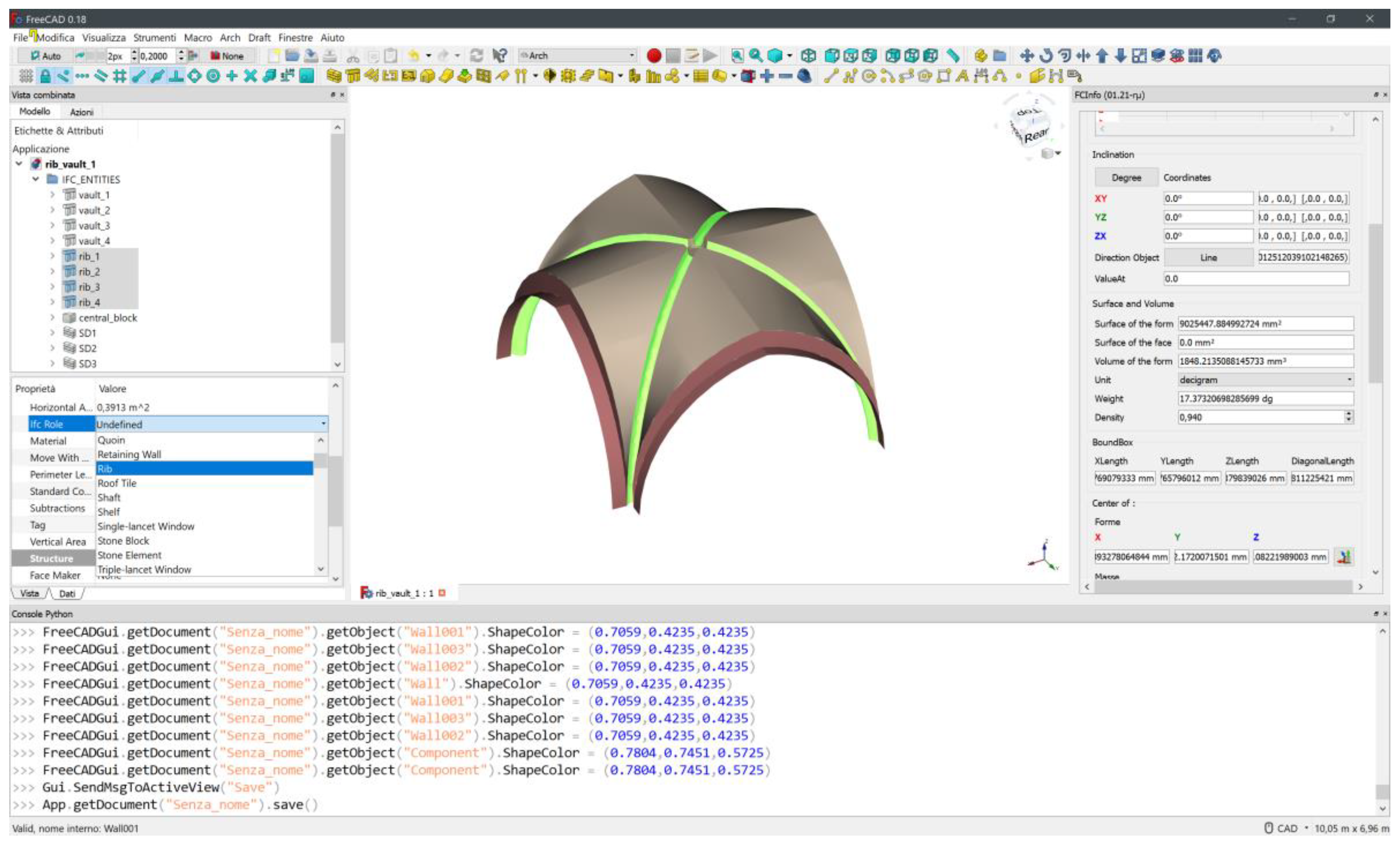This screenshot has height=846, width=1400.
Task: Click the red macro record button
Action: [x=654, y=56]
